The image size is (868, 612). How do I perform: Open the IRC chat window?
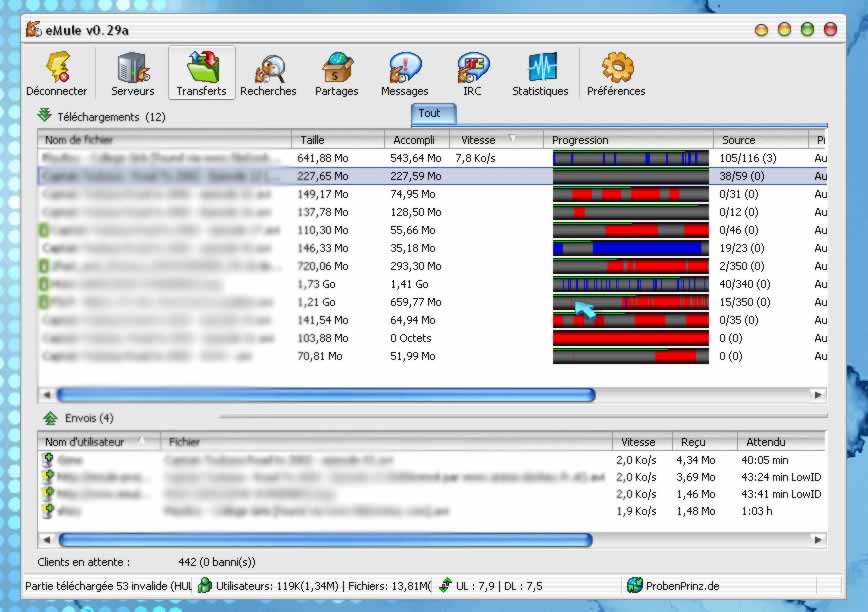click(x=473, y=74)
